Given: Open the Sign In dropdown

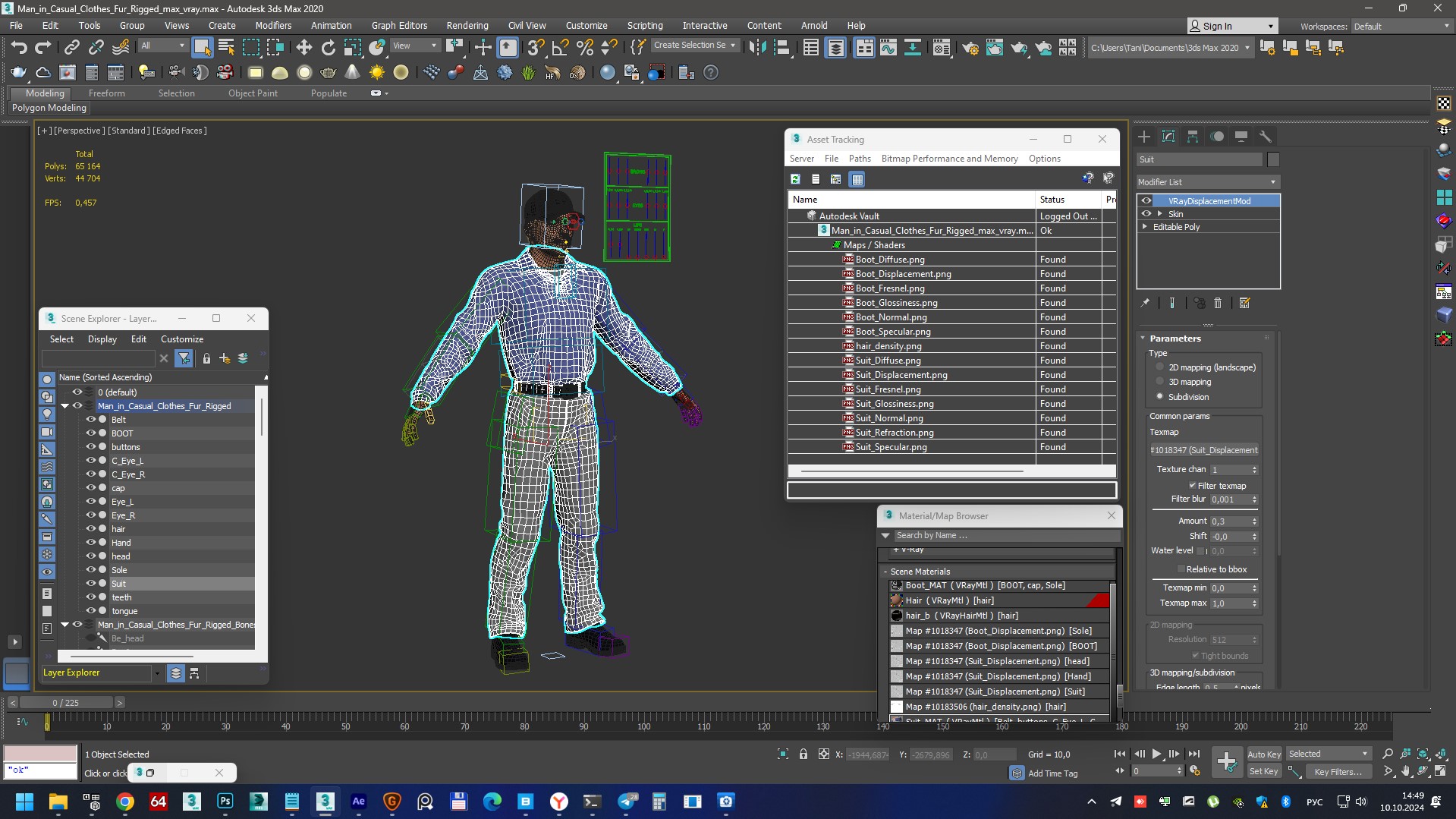Looking at the screenshot, I should click(x=1233, y=26).
